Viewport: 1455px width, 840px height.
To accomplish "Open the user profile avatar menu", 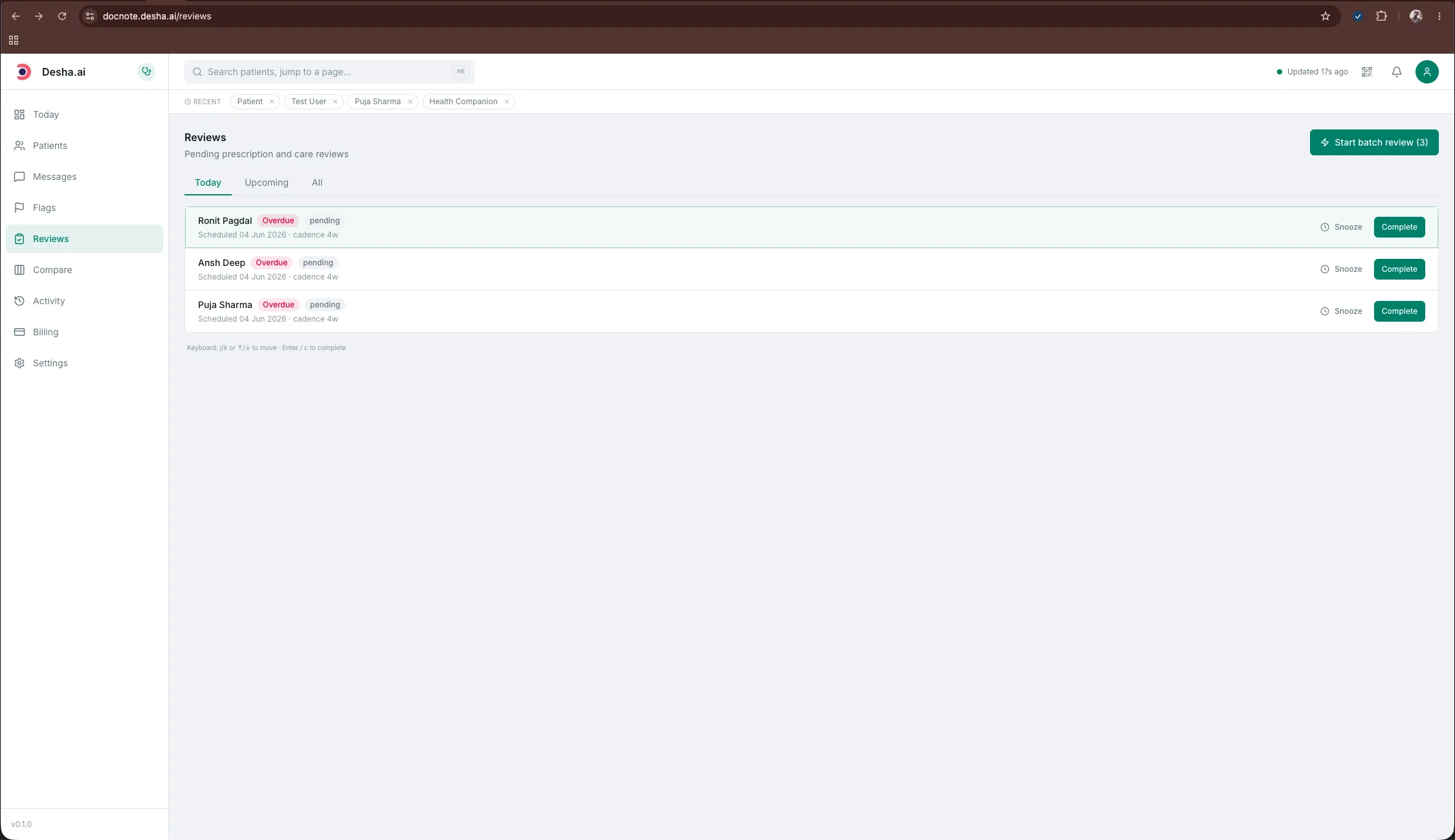I will point(1427,72).
